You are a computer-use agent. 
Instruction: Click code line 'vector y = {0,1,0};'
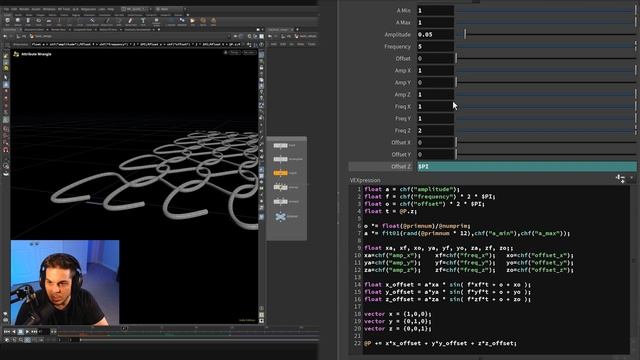(x=398, y=321)
